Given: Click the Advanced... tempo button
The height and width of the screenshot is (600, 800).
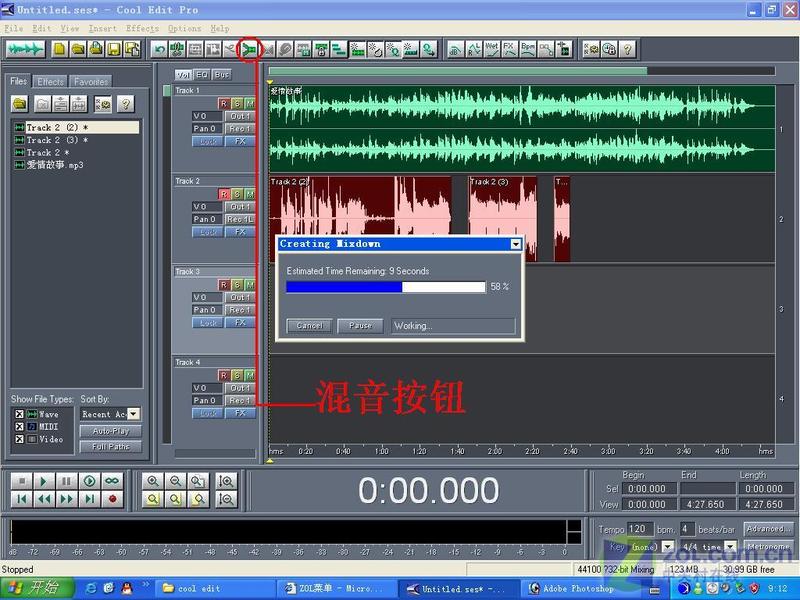Looking at the screenshot, I should pyautogui.click(x=766, y=529).
